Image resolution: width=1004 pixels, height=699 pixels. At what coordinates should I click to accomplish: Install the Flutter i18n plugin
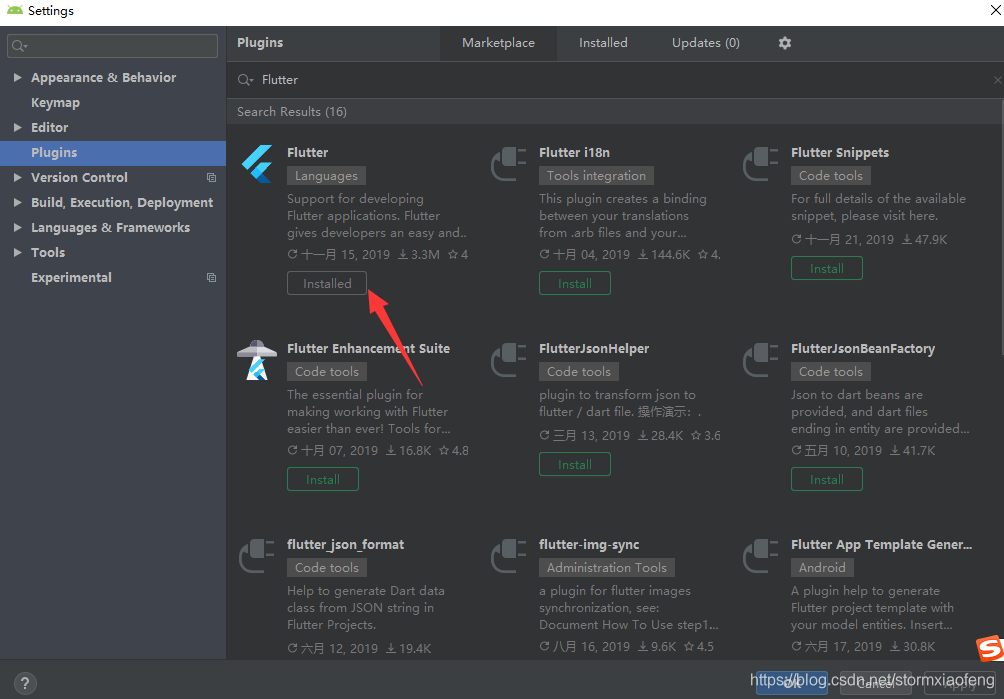(575, 284)
